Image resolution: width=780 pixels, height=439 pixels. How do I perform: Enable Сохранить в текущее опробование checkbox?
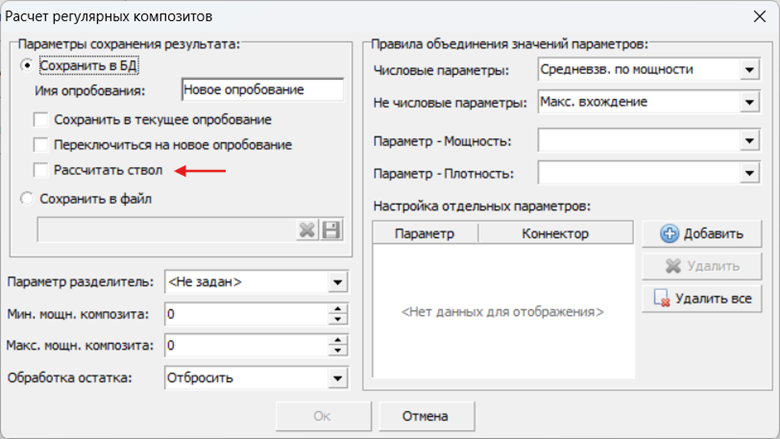pos(42,119)
